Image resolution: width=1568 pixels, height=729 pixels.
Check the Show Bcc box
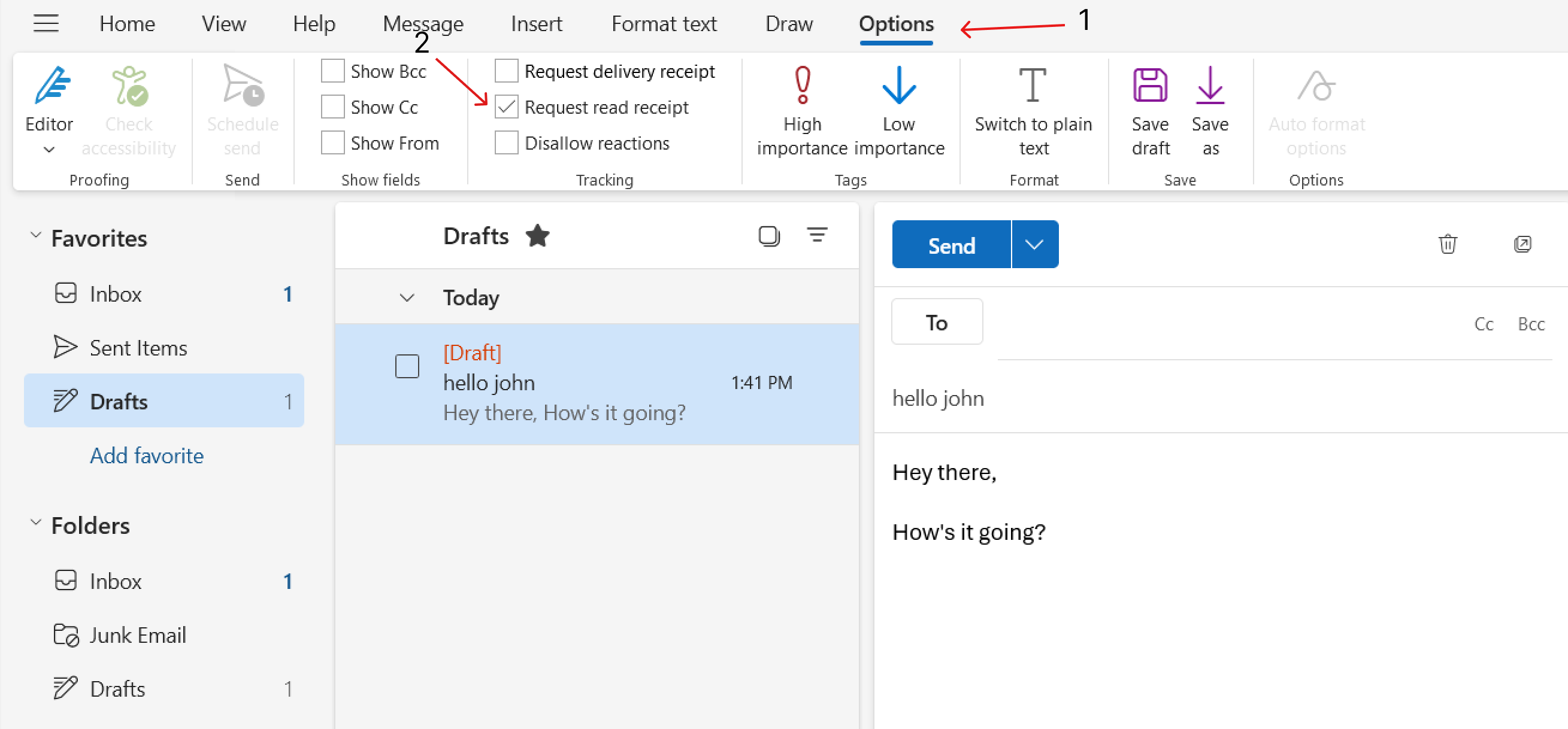tap(333, 71)
